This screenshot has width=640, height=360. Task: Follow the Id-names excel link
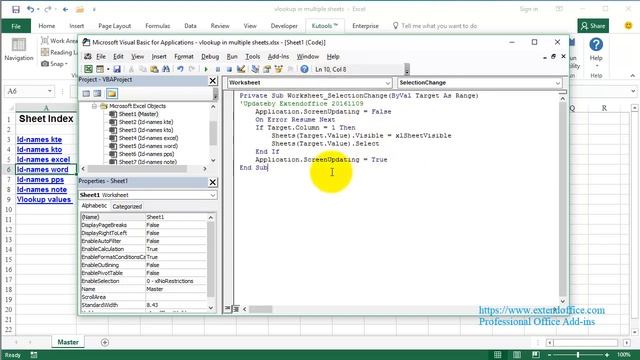point(43,160)
